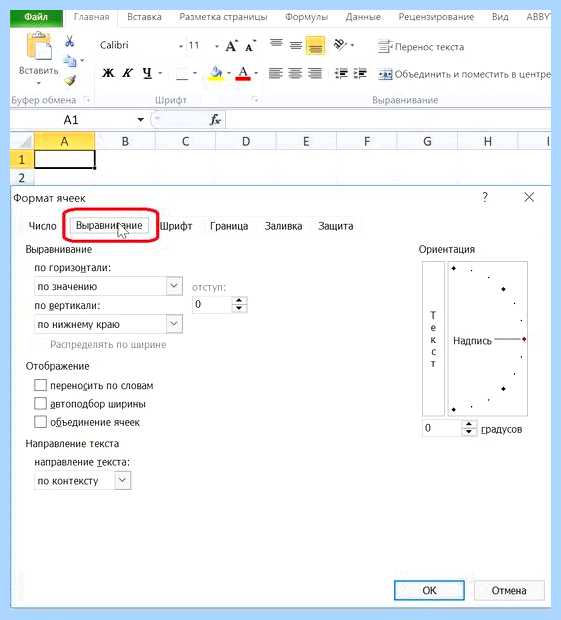Expand по горизонтали alignment combo box

[174, 285]
